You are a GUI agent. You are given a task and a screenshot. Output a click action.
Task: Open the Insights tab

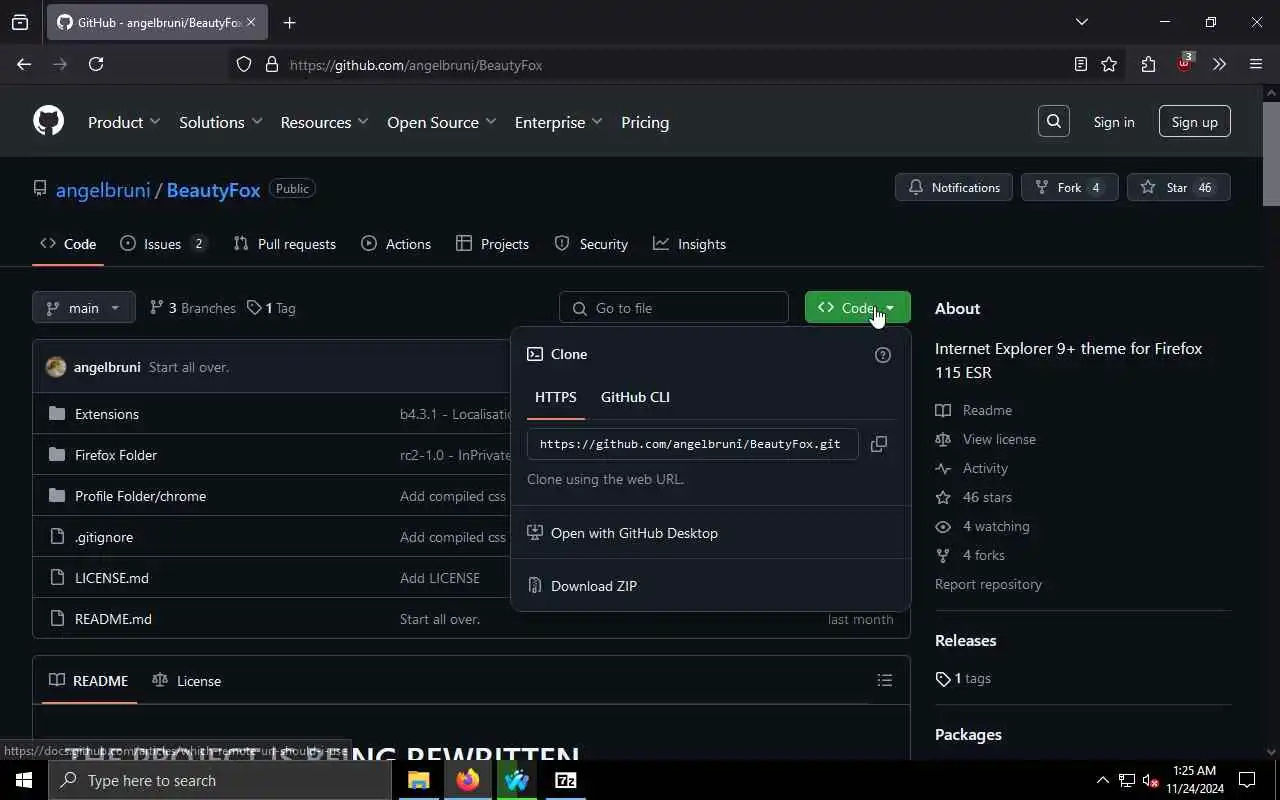click(689, 244)
